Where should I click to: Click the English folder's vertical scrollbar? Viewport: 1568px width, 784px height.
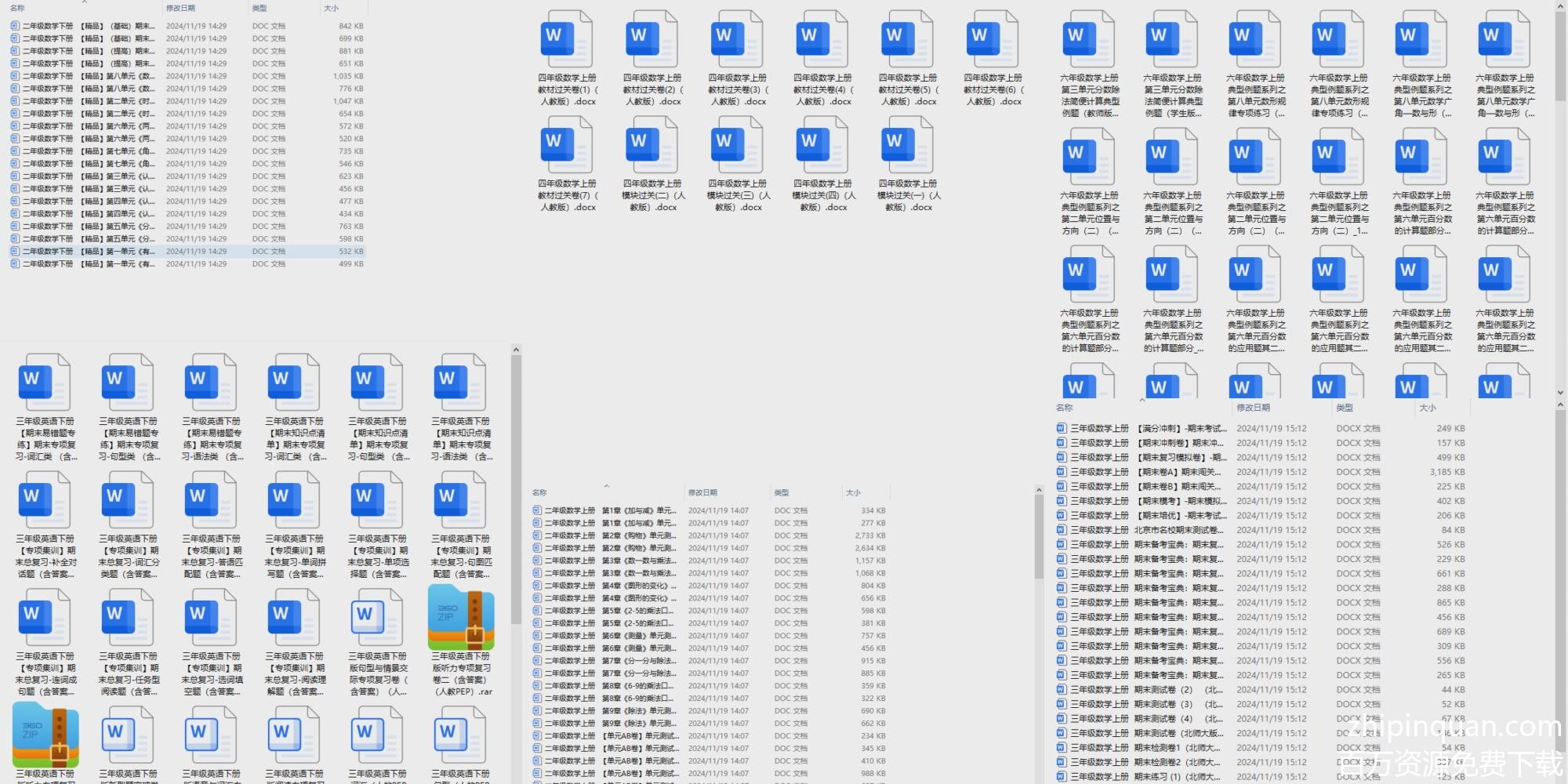click(516, 486)
